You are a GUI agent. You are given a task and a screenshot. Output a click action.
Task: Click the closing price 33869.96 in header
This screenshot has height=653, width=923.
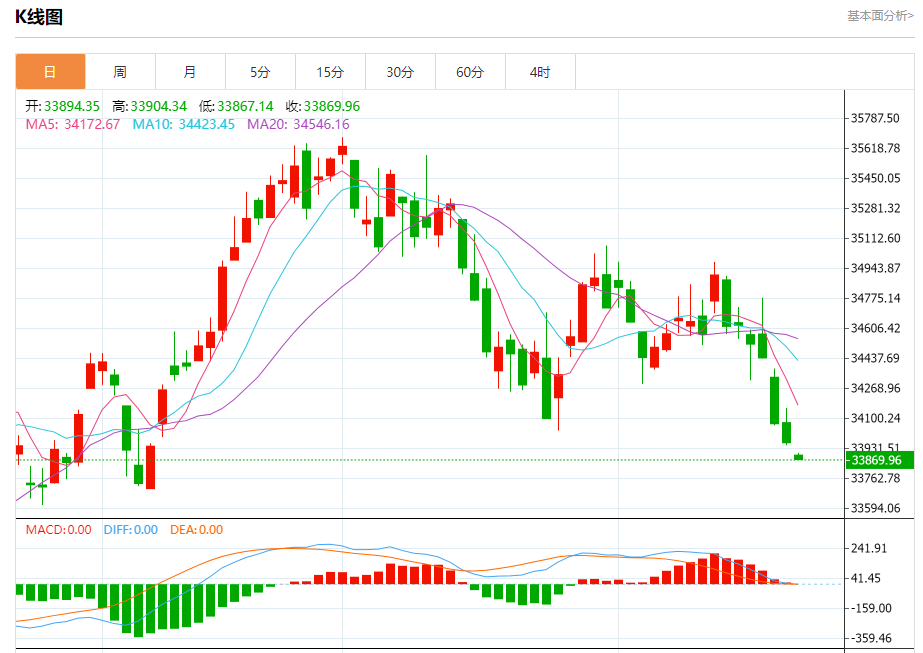331,107
